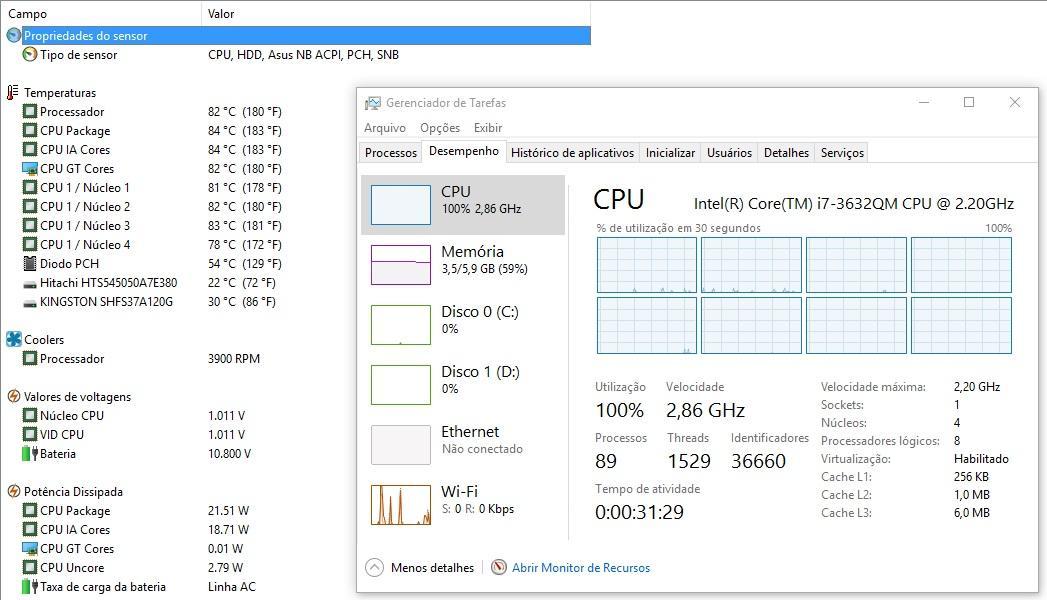Click the Menos detalhes button label
Image resolution: width=1047 pixels, height=600 pixels.
(x=433, y=567)
